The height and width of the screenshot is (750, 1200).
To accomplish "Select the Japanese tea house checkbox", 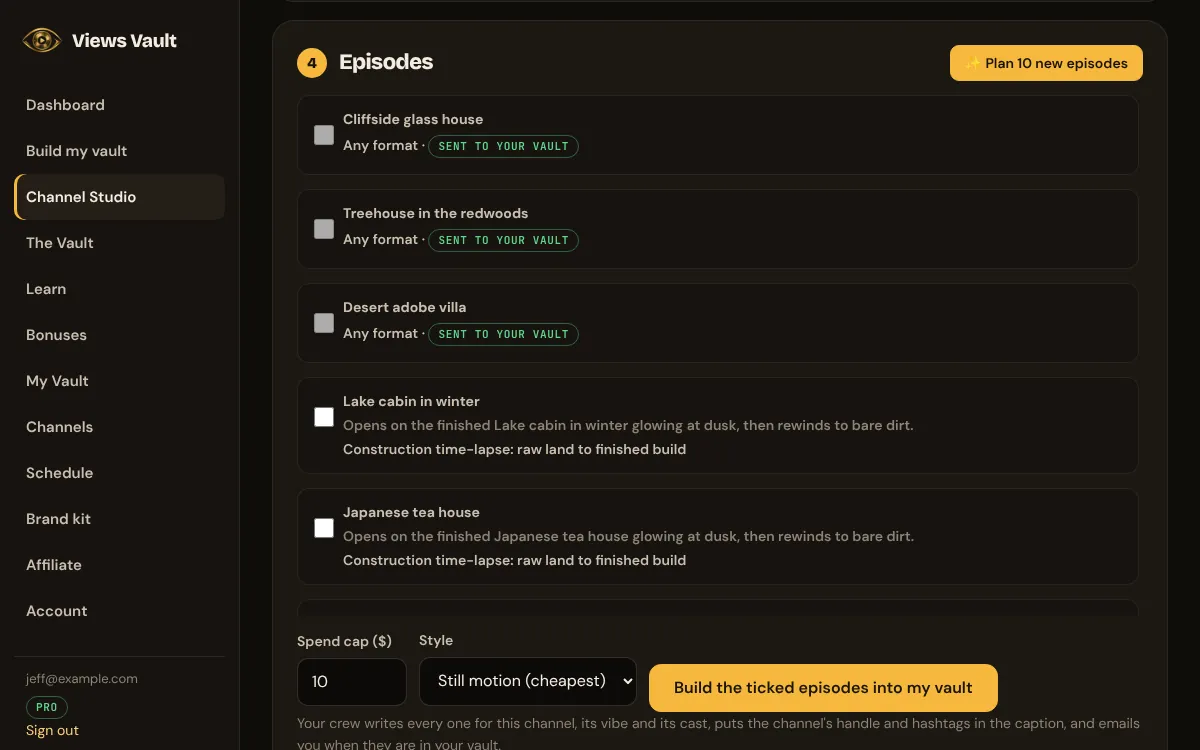I will pyautogui.click(x=324, y=528).
